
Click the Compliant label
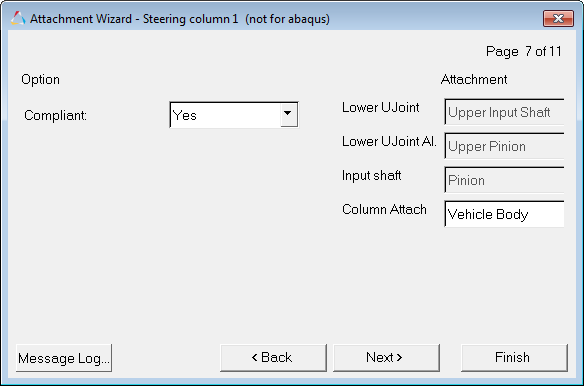point(55,116)
